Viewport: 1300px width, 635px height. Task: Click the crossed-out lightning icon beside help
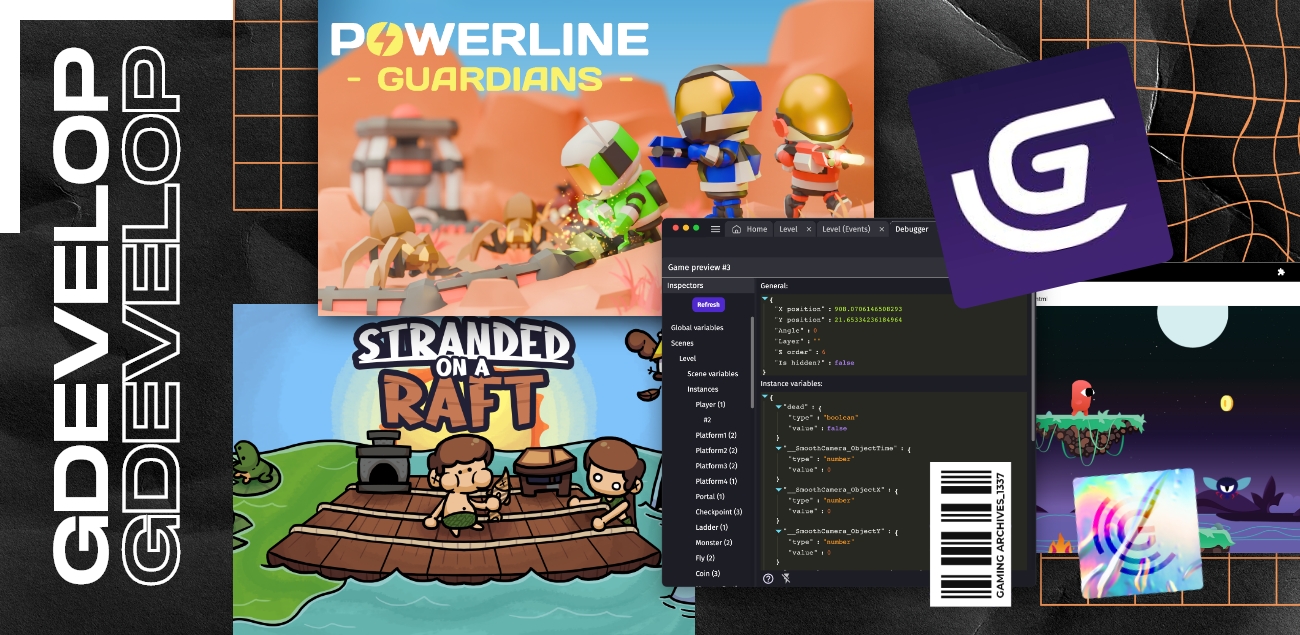[786, 578]
